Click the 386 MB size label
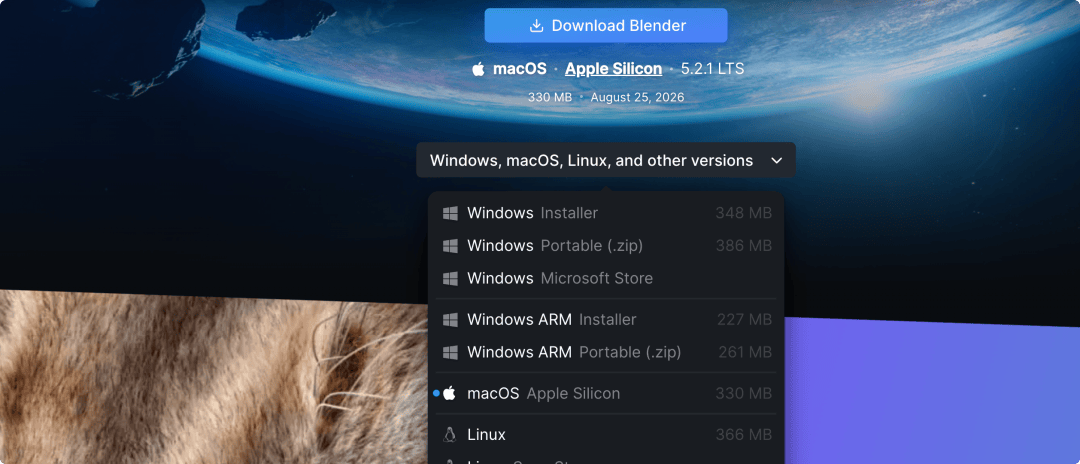 pos(743,246)
